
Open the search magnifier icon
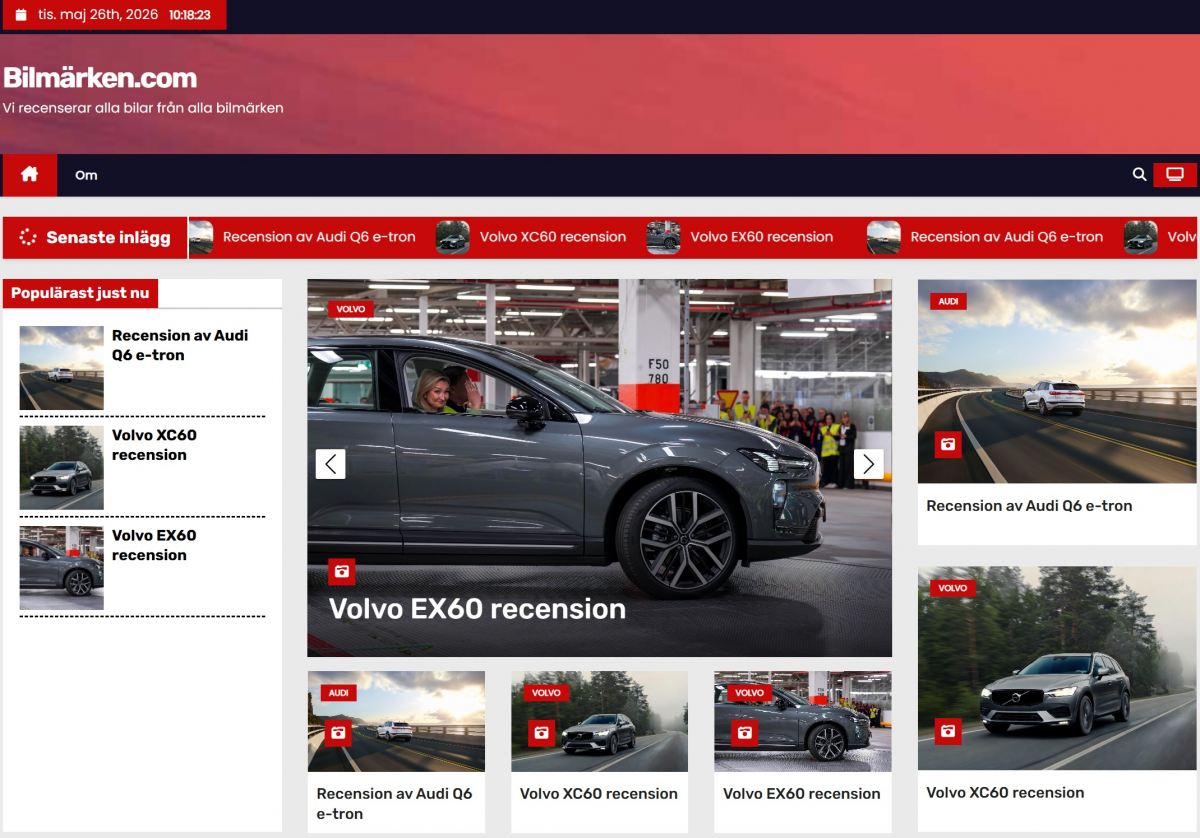[x=1139, y=175]
